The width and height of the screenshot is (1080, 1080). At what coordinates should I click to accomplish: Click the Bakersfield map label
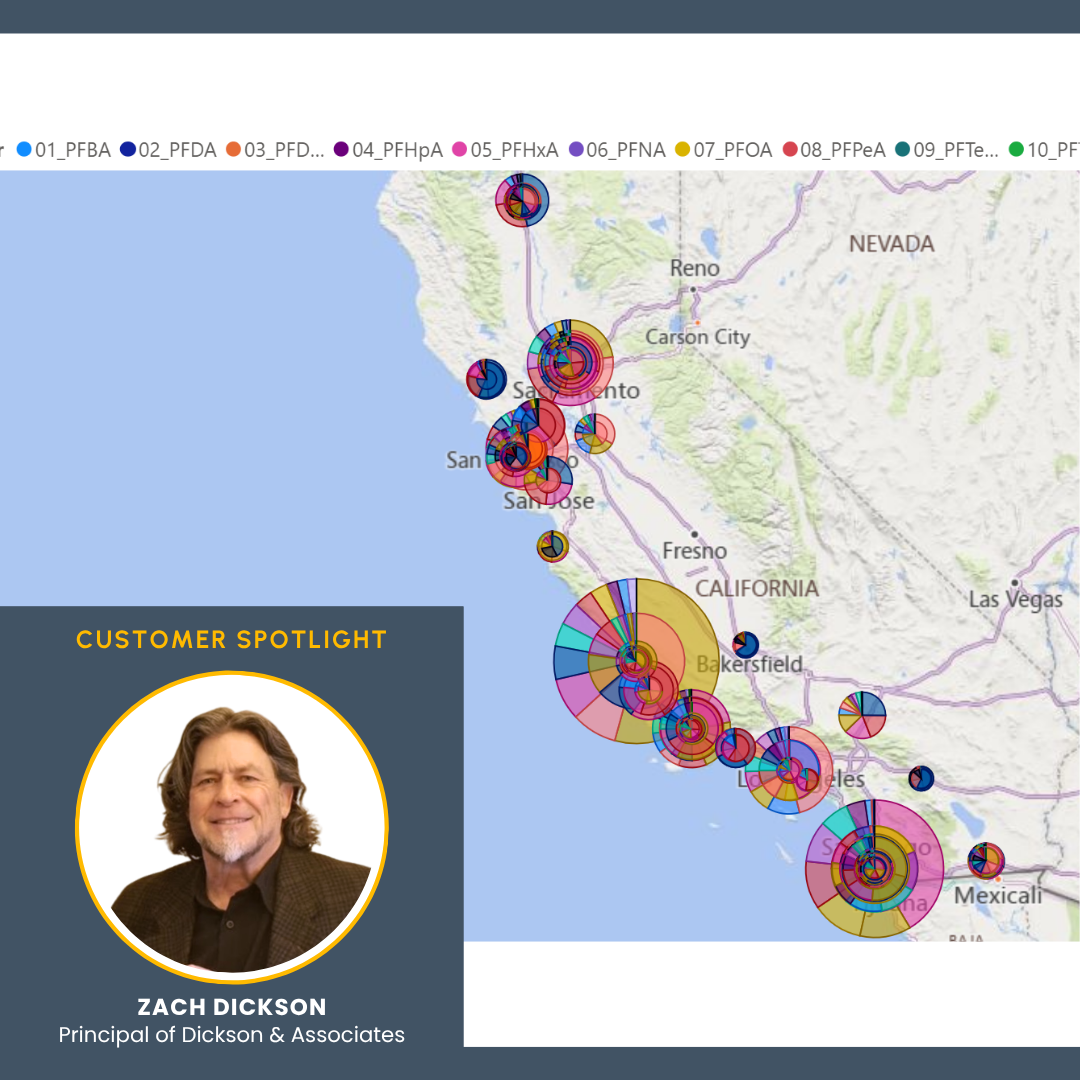click(749, 664)
